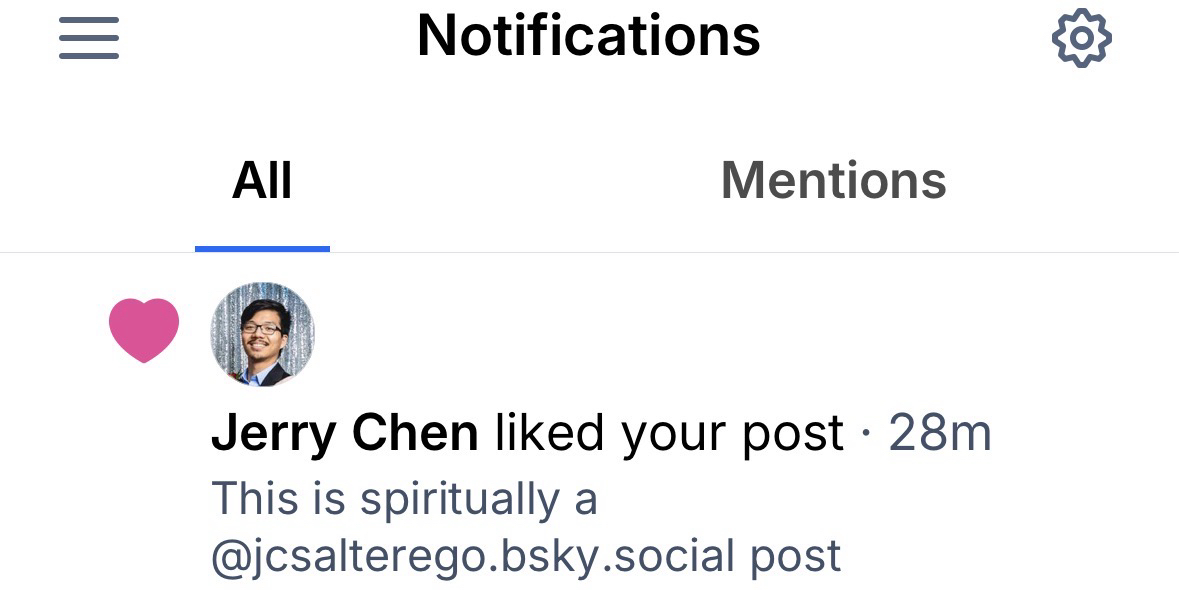Switch to the Mentions tab
Screen dimensions: 1179x590
(833, 180)
